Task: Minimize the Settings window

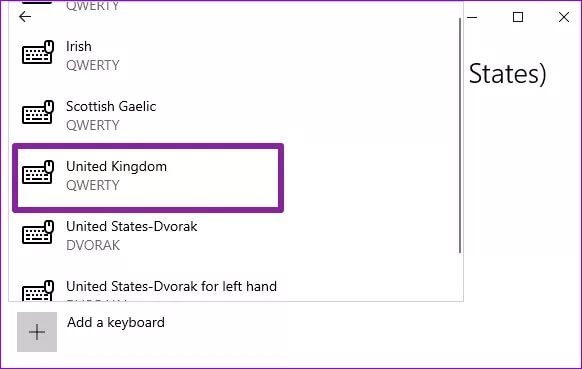Action: pos(472,17)
